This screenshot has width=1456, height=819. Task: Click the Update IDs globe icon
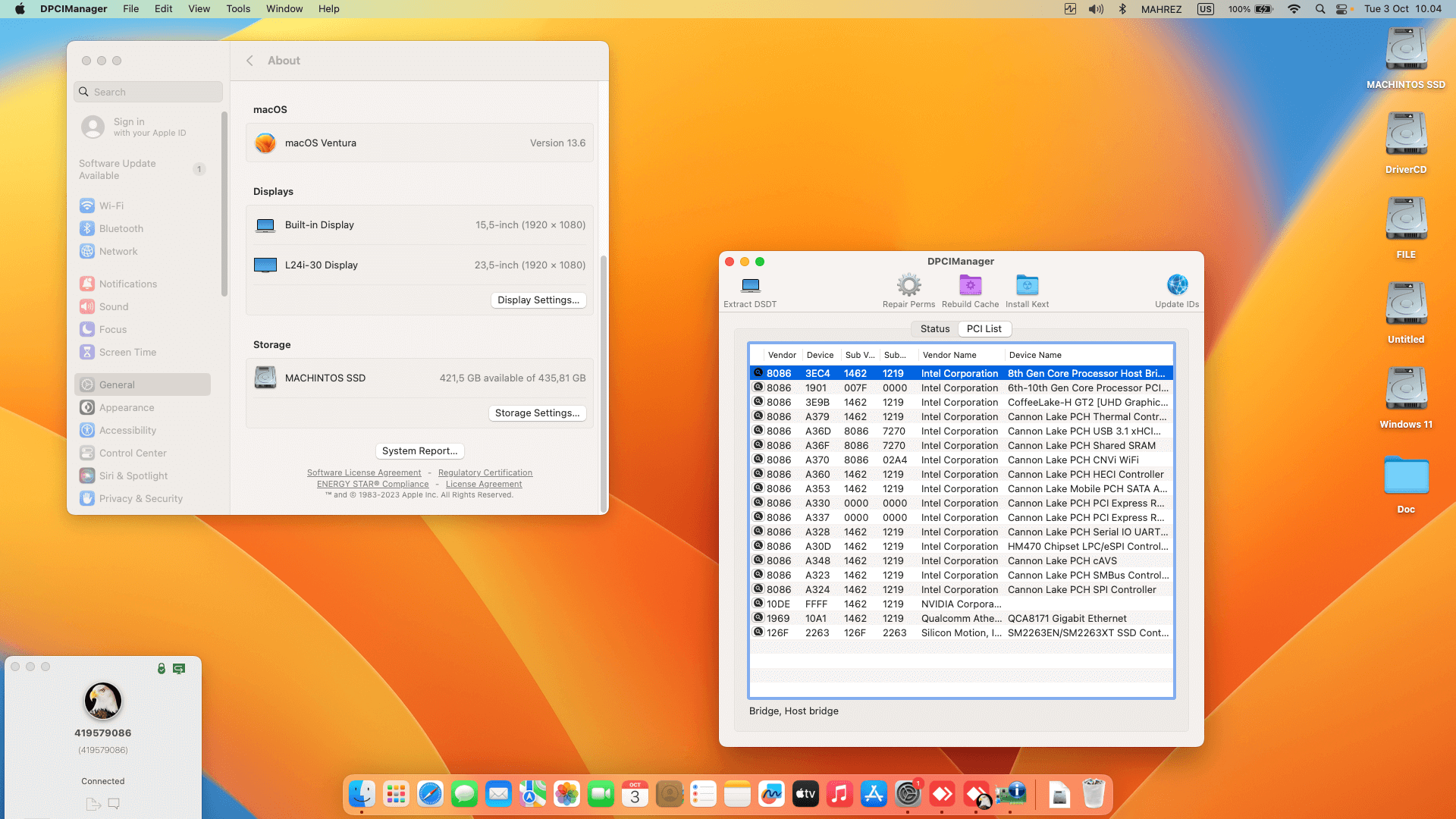point(1177,285)
